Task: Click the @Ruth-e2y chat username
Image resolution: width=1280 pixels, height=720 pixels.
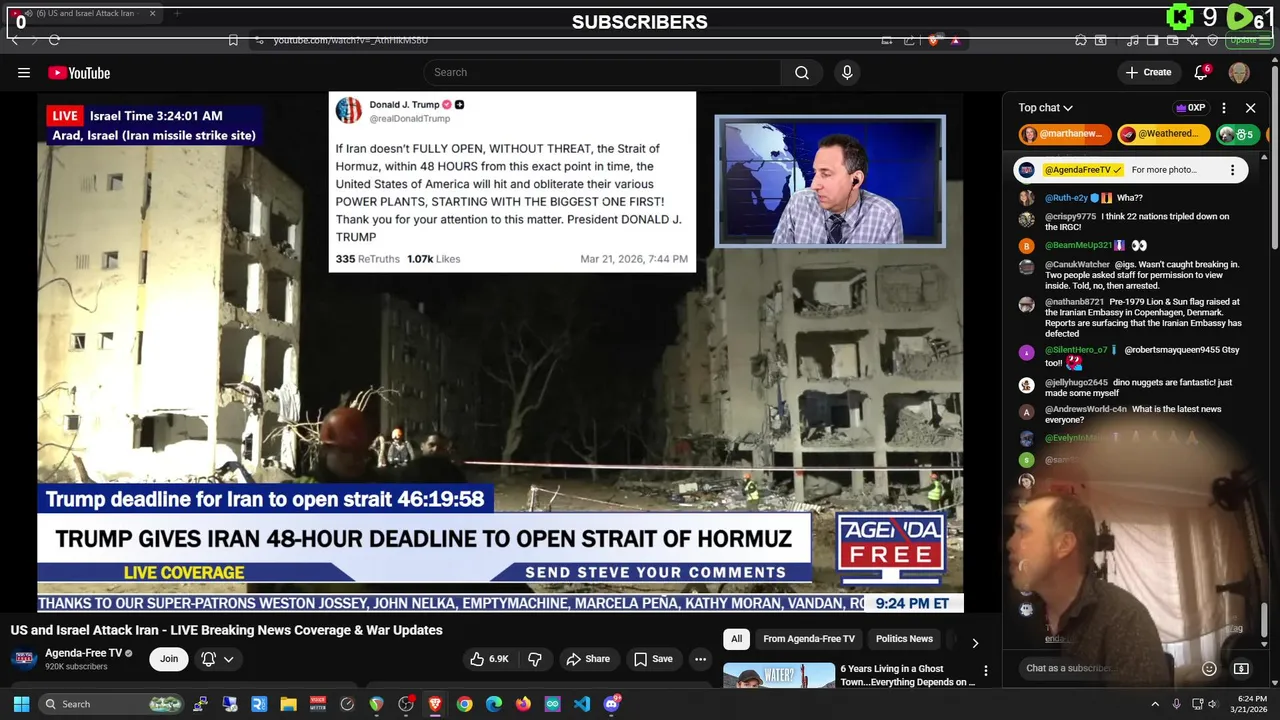Action: (1066, 198)
